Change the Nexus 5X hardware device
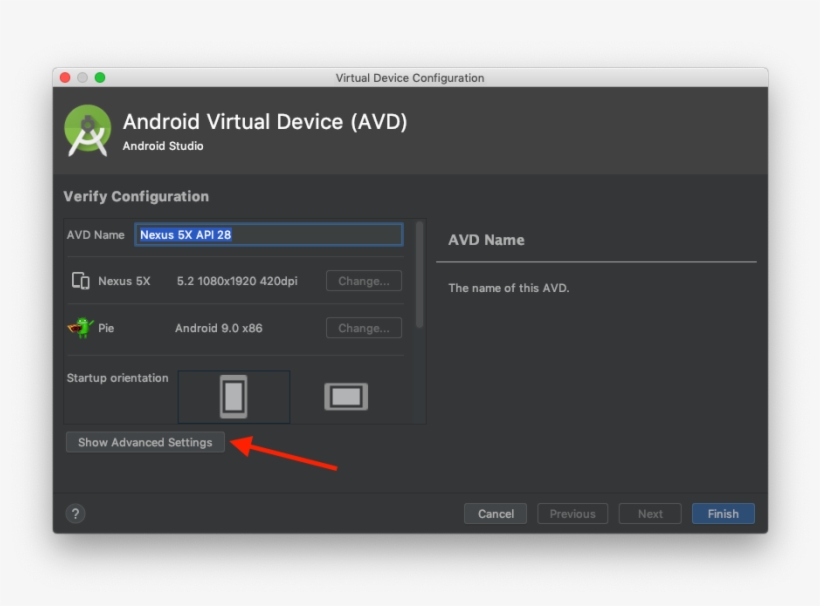Screen dimensions: 820x606 point(364,281)
